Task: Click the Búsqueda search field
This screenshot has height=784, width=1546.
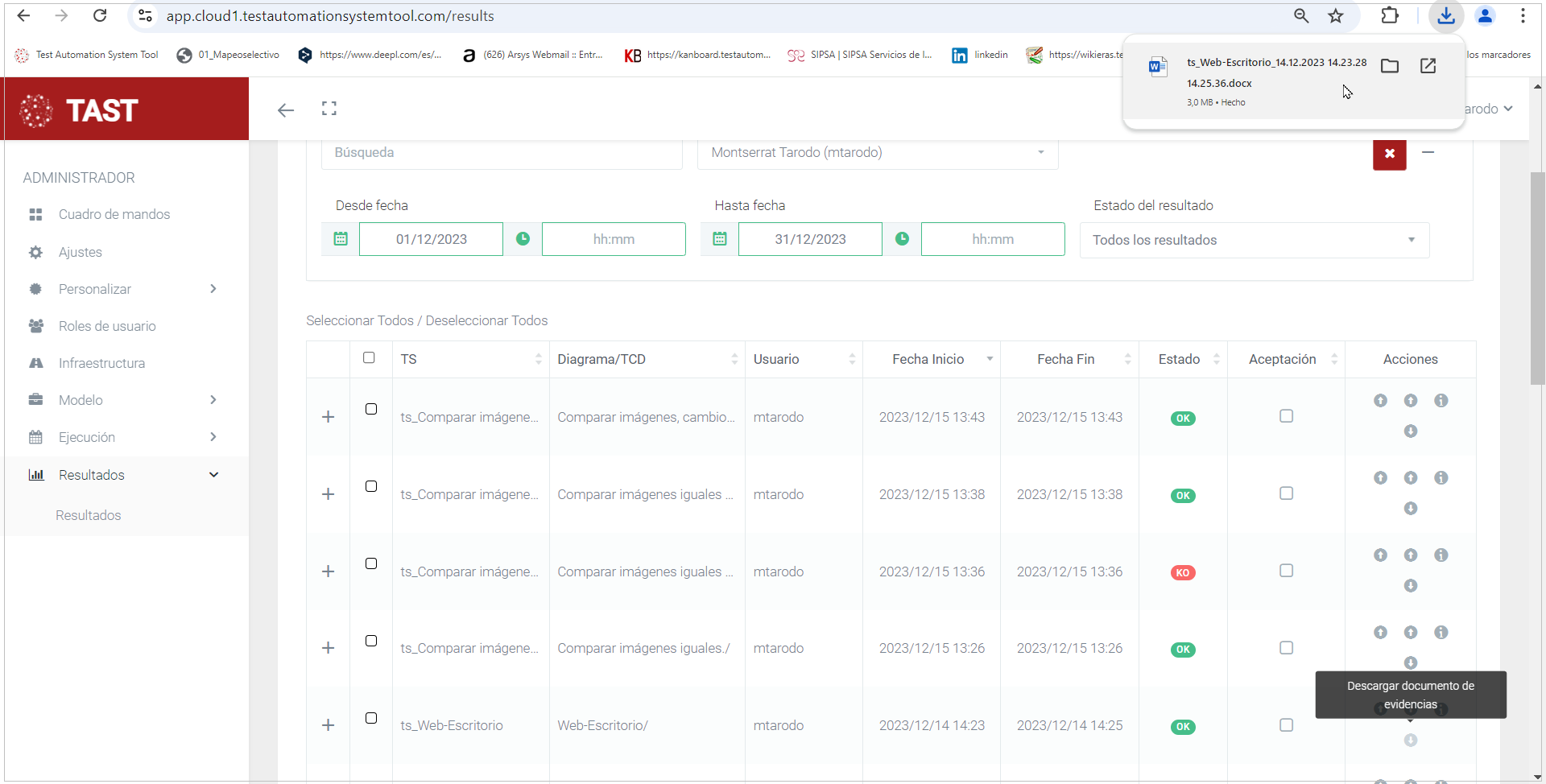Action: click(501, 153)
